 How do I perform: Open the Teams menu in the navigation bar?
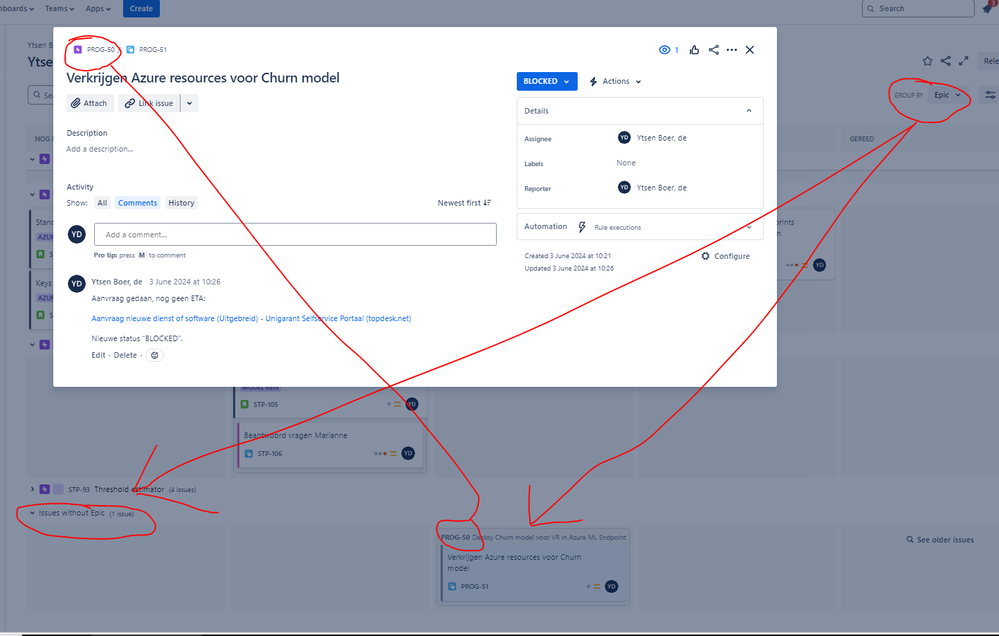59,8
